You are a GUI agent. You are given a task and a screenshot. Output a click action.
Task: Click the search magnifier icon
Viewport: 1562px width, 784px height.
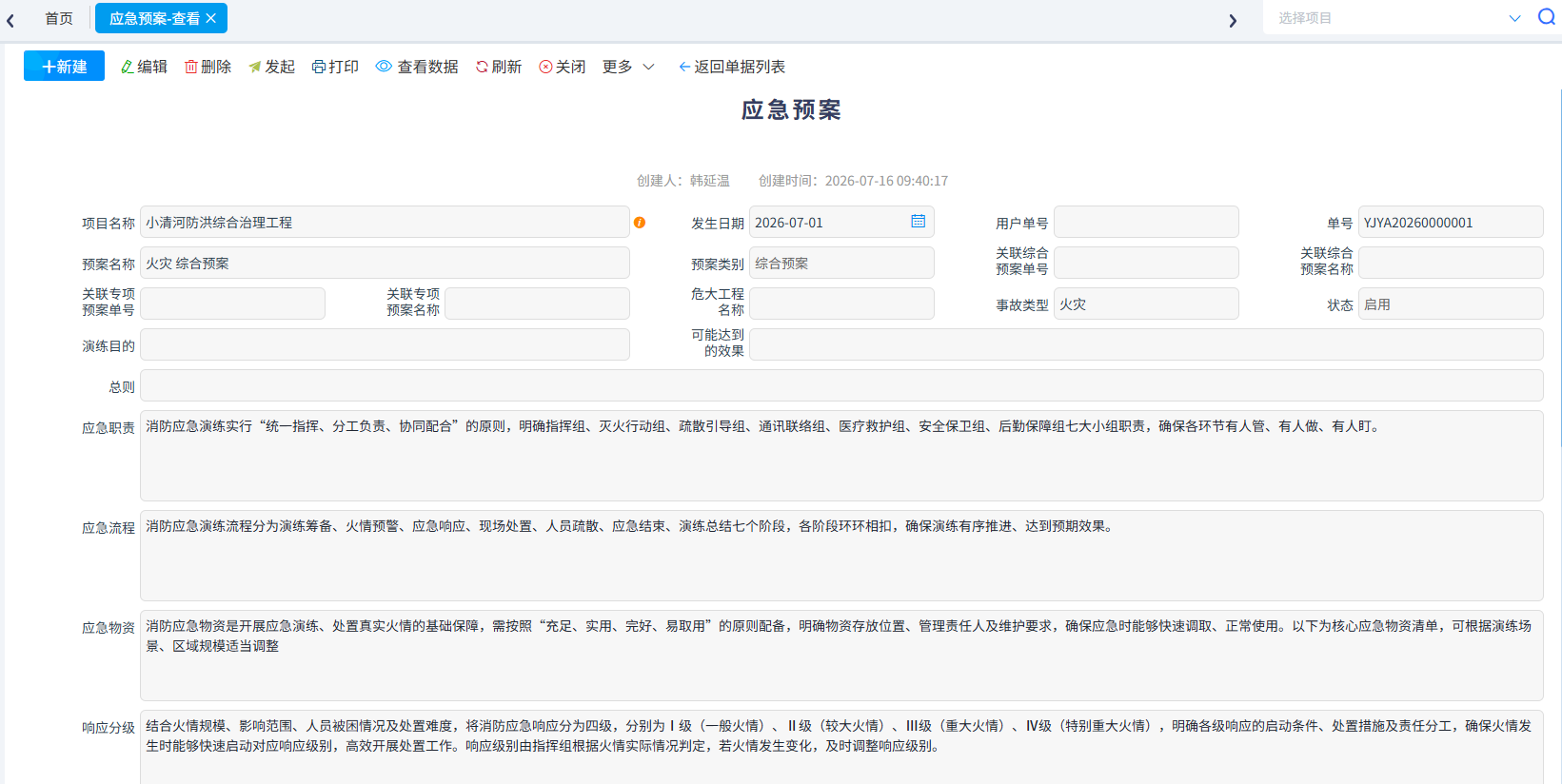[x=1547, y=17]
